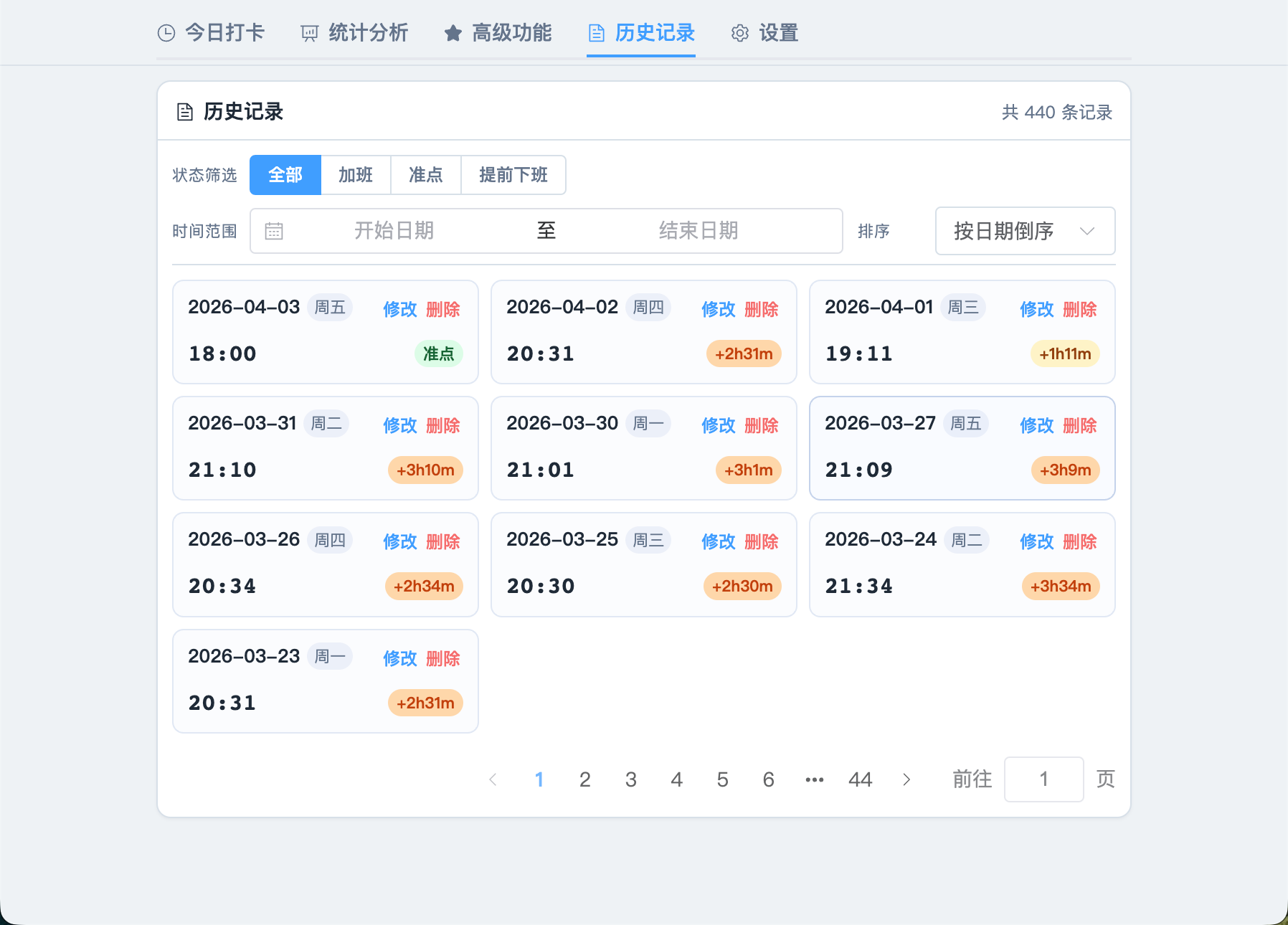Click the 前往 page number input box
Image resolution: width=1288 pixels, height=925 pixels.
1043,779
